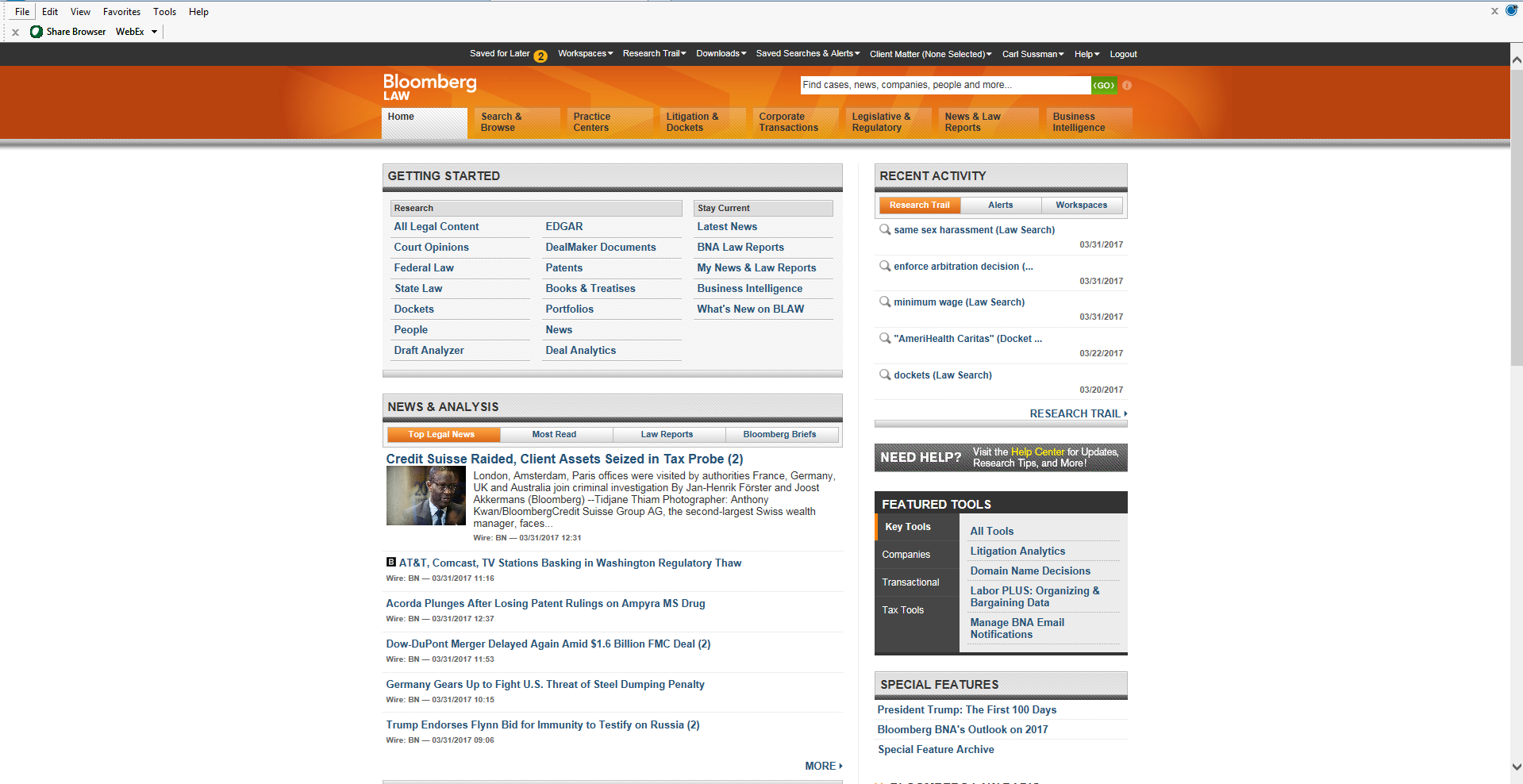Click magnifier icon beside enforce arbitration decision
Screen dimensions: 1523x784
coord(885,266)
